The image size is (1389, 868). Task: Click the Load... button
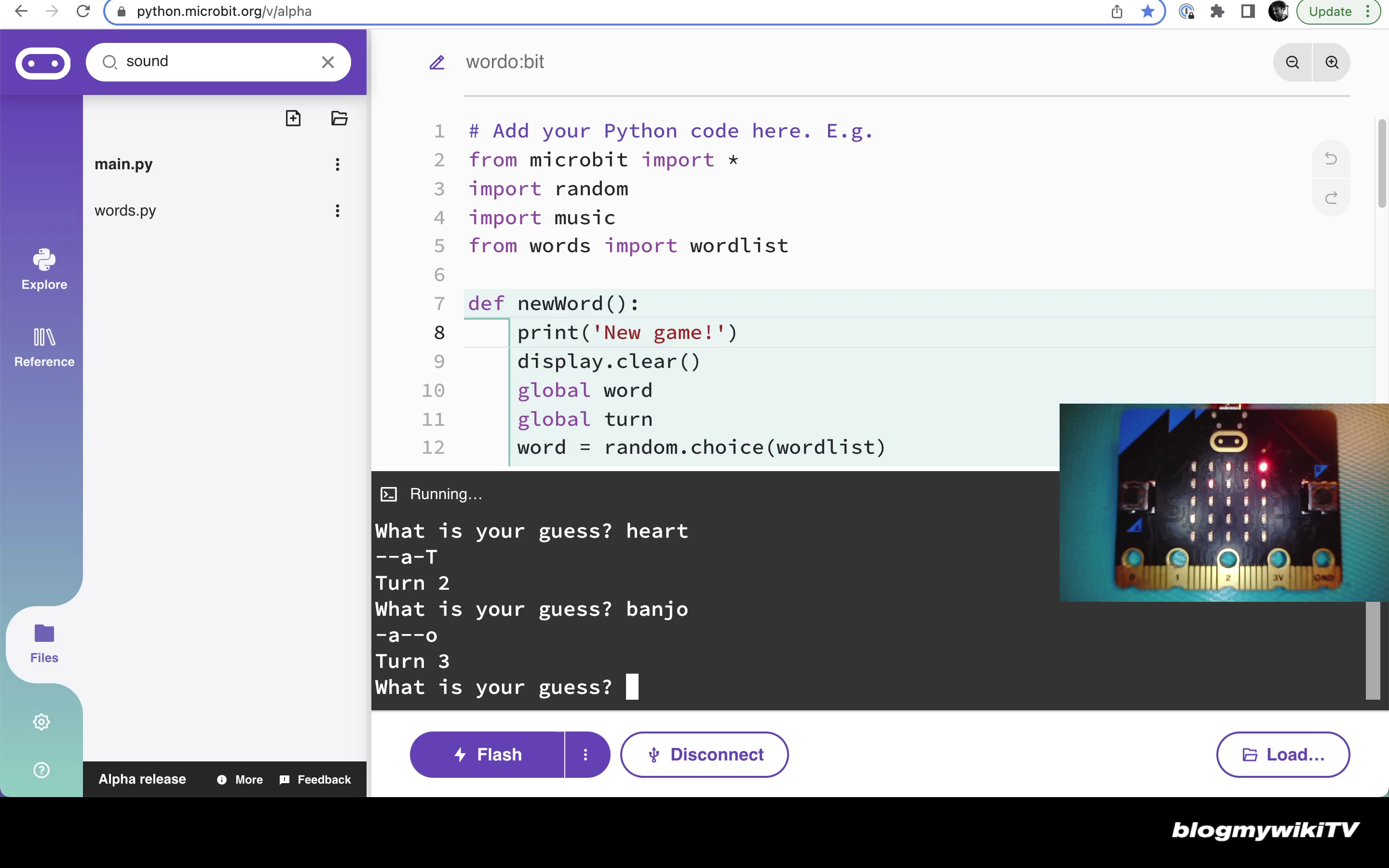[x=1283, y=754]
